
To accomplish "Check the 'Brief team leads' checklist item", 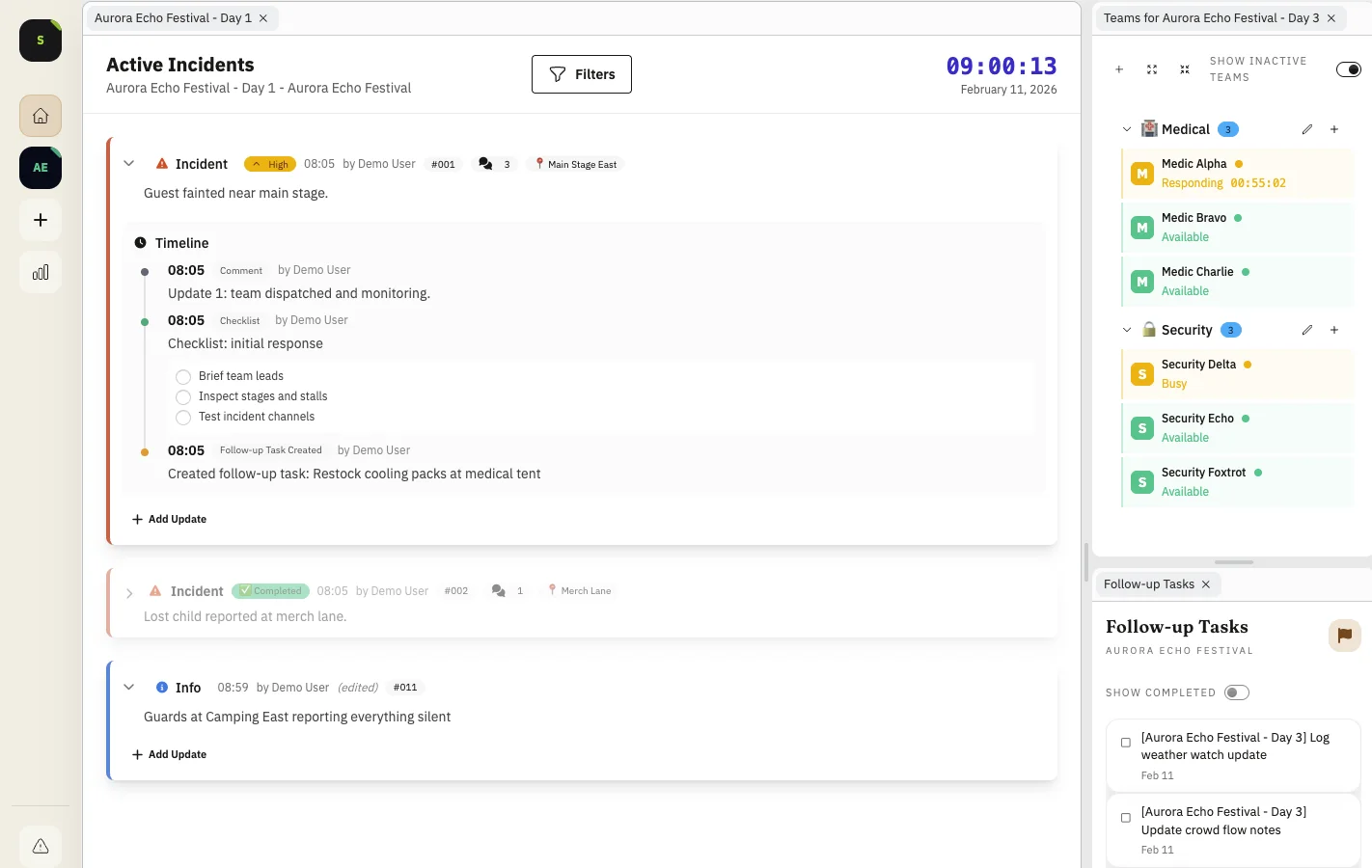I will point(183,376).
